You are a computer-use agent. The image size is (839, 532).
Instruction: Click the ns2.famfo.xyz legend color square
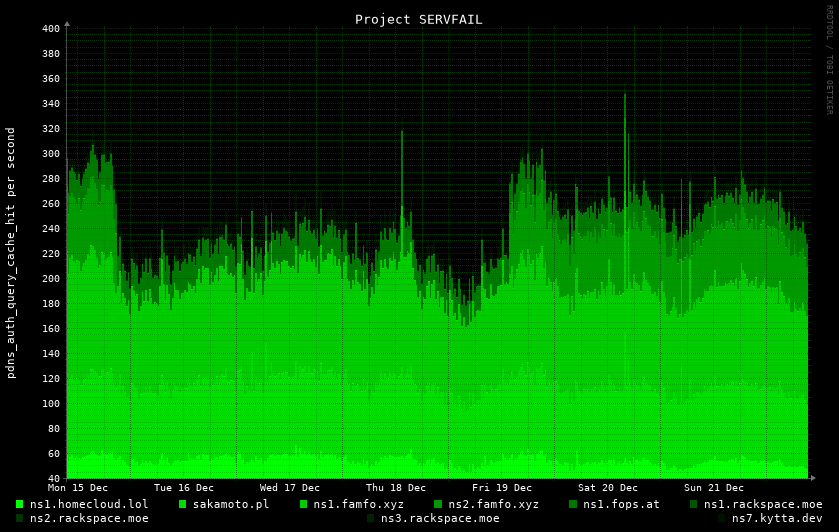[438, 504]
